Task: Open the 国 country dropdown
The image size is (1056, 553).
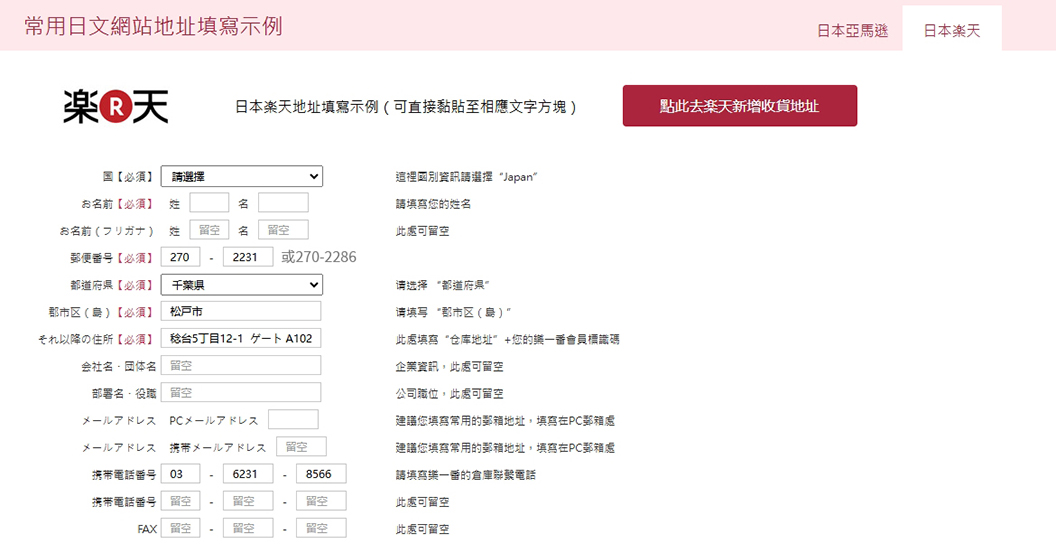Action: (x=241, y=177)
